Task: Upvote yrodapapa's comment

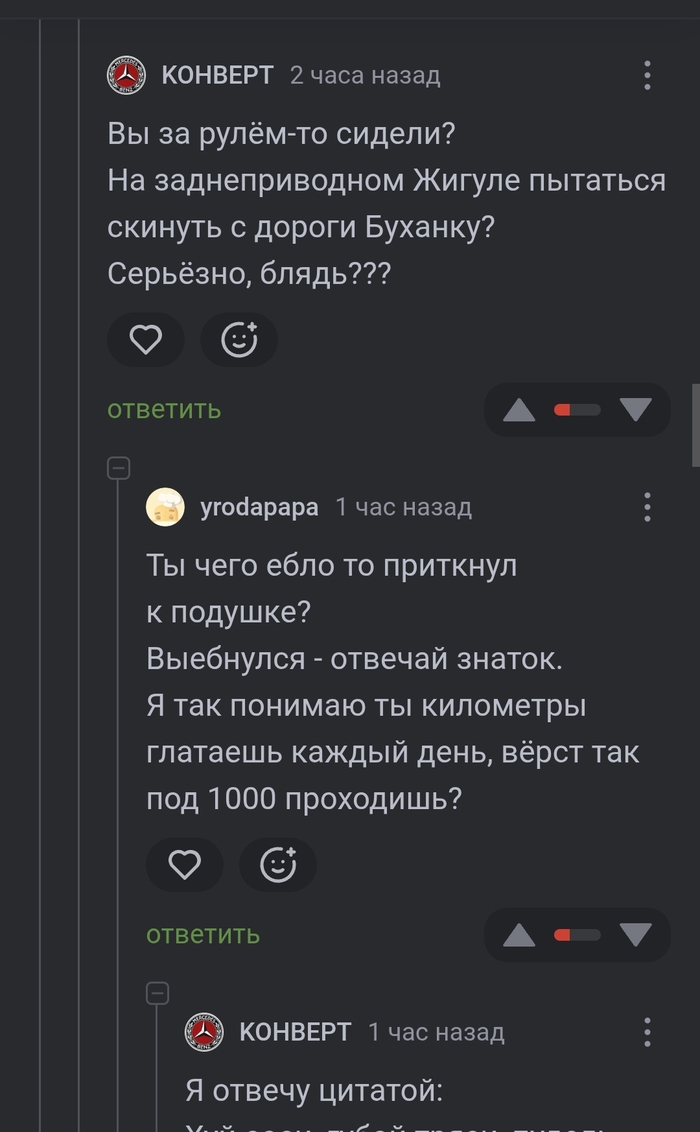Action: (x=519, y=935)
